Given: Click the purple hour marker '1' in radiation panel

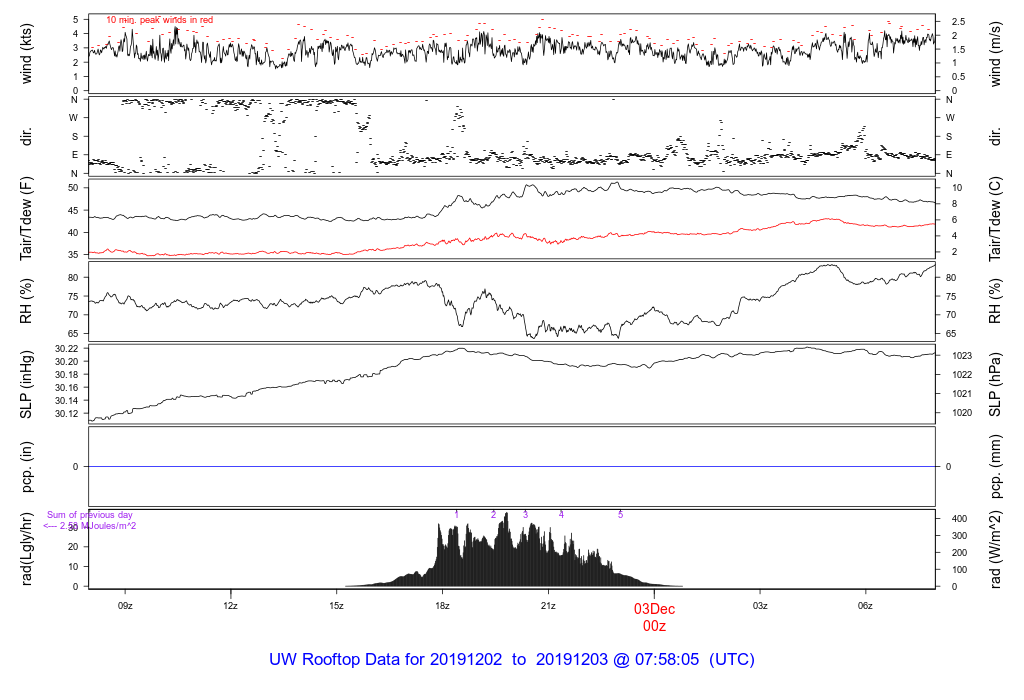Looking at the screenshot, I should coord(456,515).
